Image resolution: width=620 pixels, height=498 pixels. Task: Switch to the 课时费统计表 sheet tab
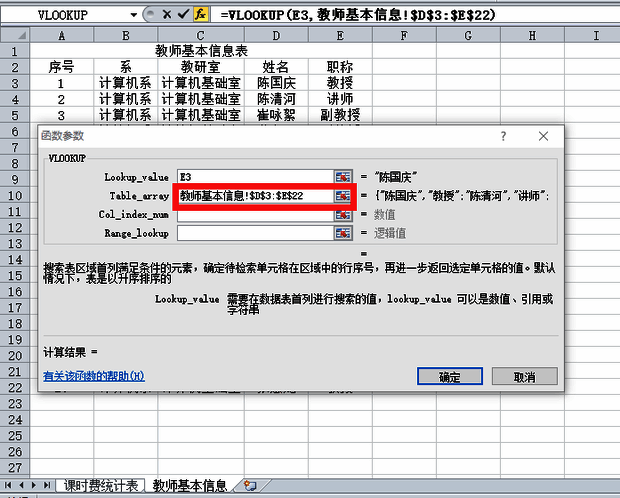click(x=101, y=485)
